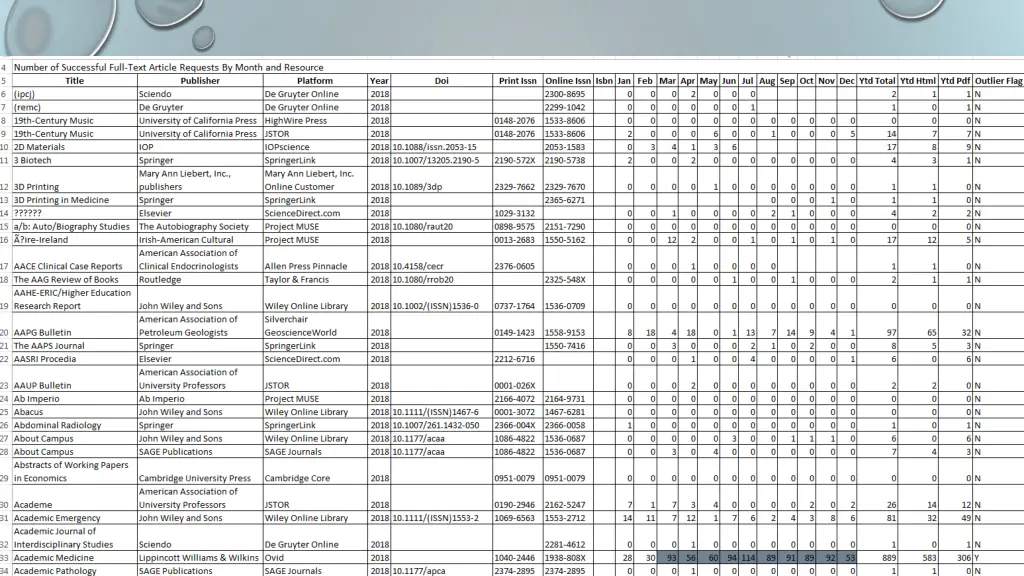The height and width of the screenshot is (576, 1024).
Task: Click the AACE Clinical Case Reports cell
Action: pos(74,260)
